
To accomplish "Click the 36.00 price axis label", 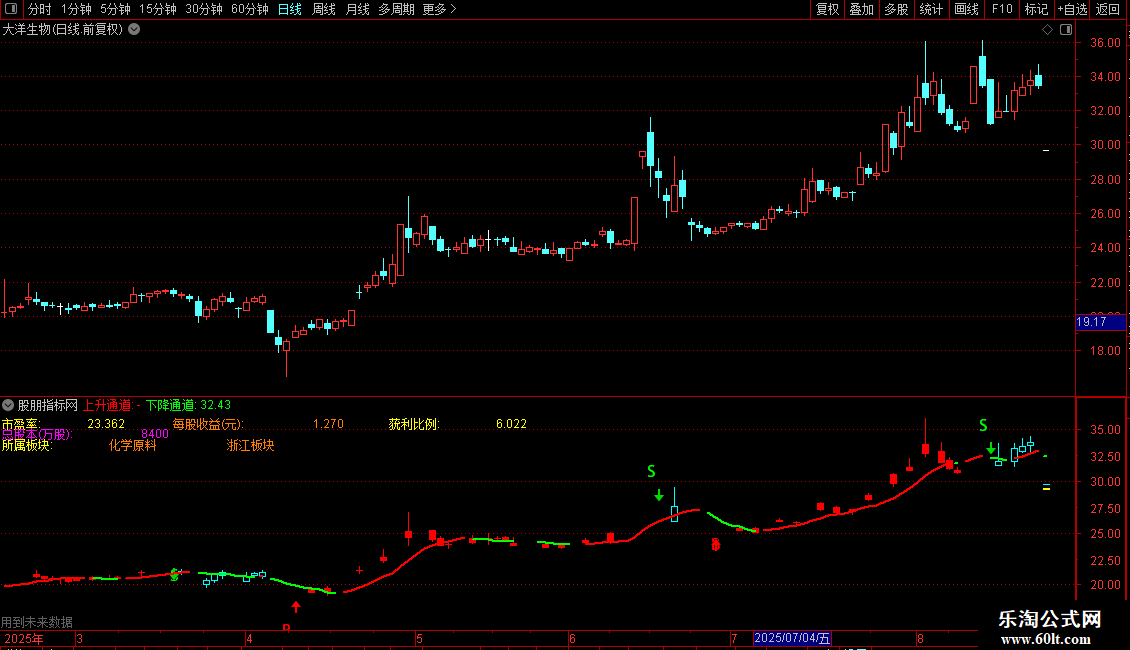I will coord(1105,43).
